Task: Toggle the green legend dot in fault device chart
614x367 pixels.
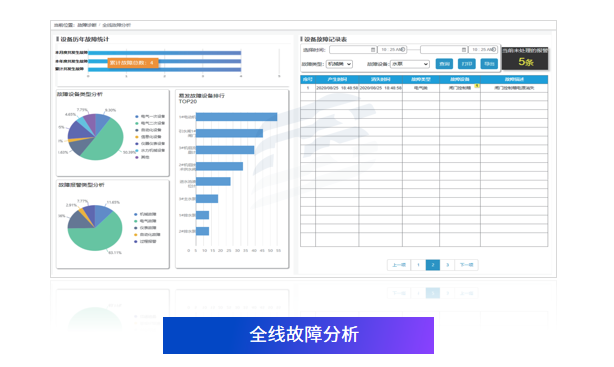Action: pos(137,123)
